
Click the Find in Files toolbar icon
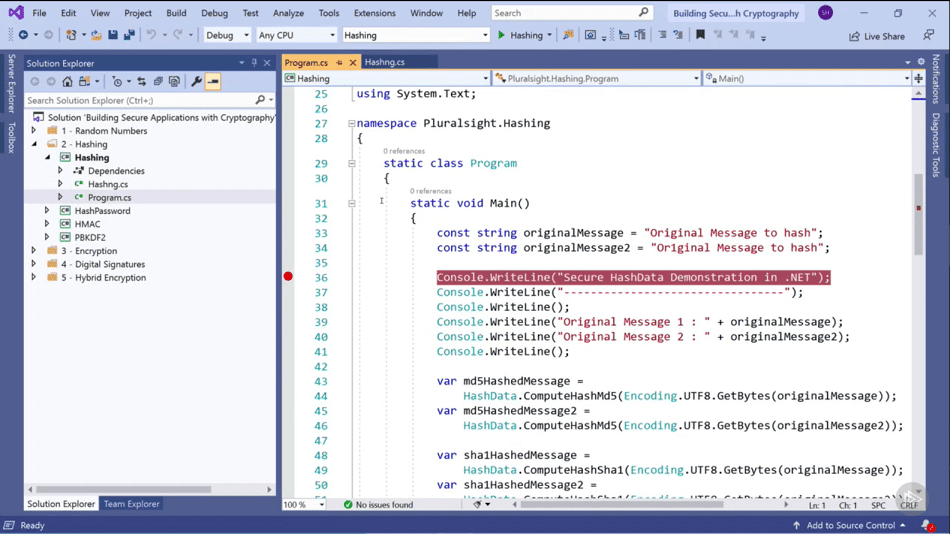click(568, 35)
